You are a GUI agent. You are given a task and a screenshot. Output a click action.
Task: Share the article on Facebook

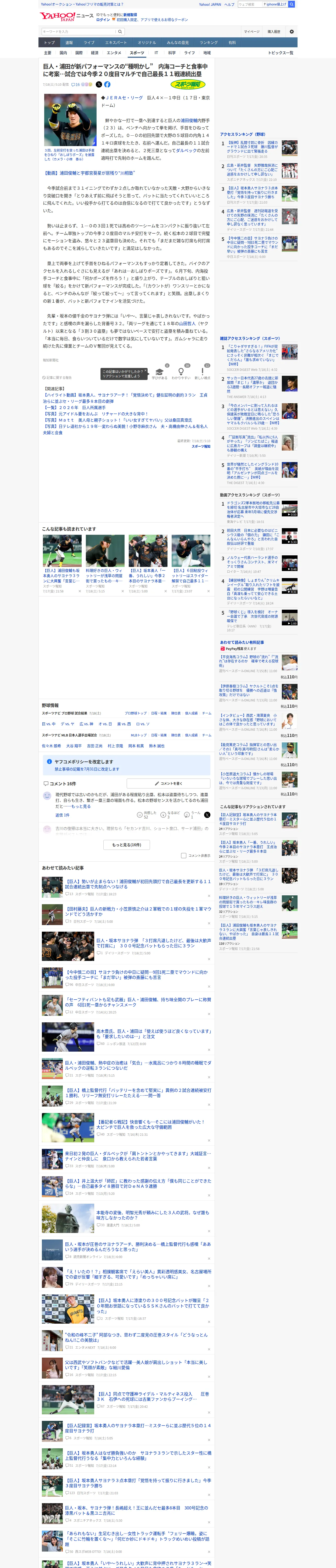pyautogui.click(x=107, y=85)
